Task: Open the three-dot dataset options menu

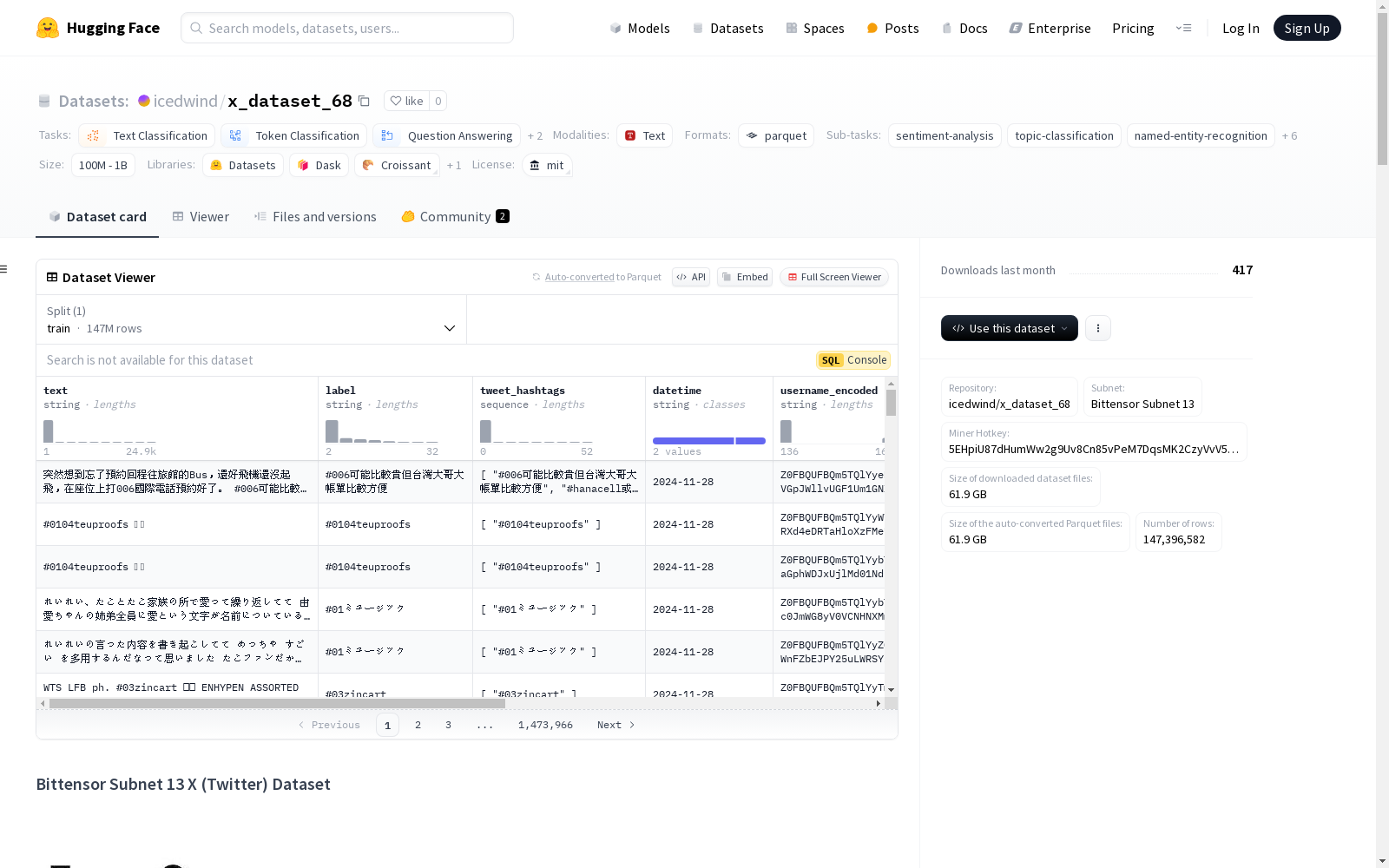Action: pyautogui.click(x=1098, y=328)
